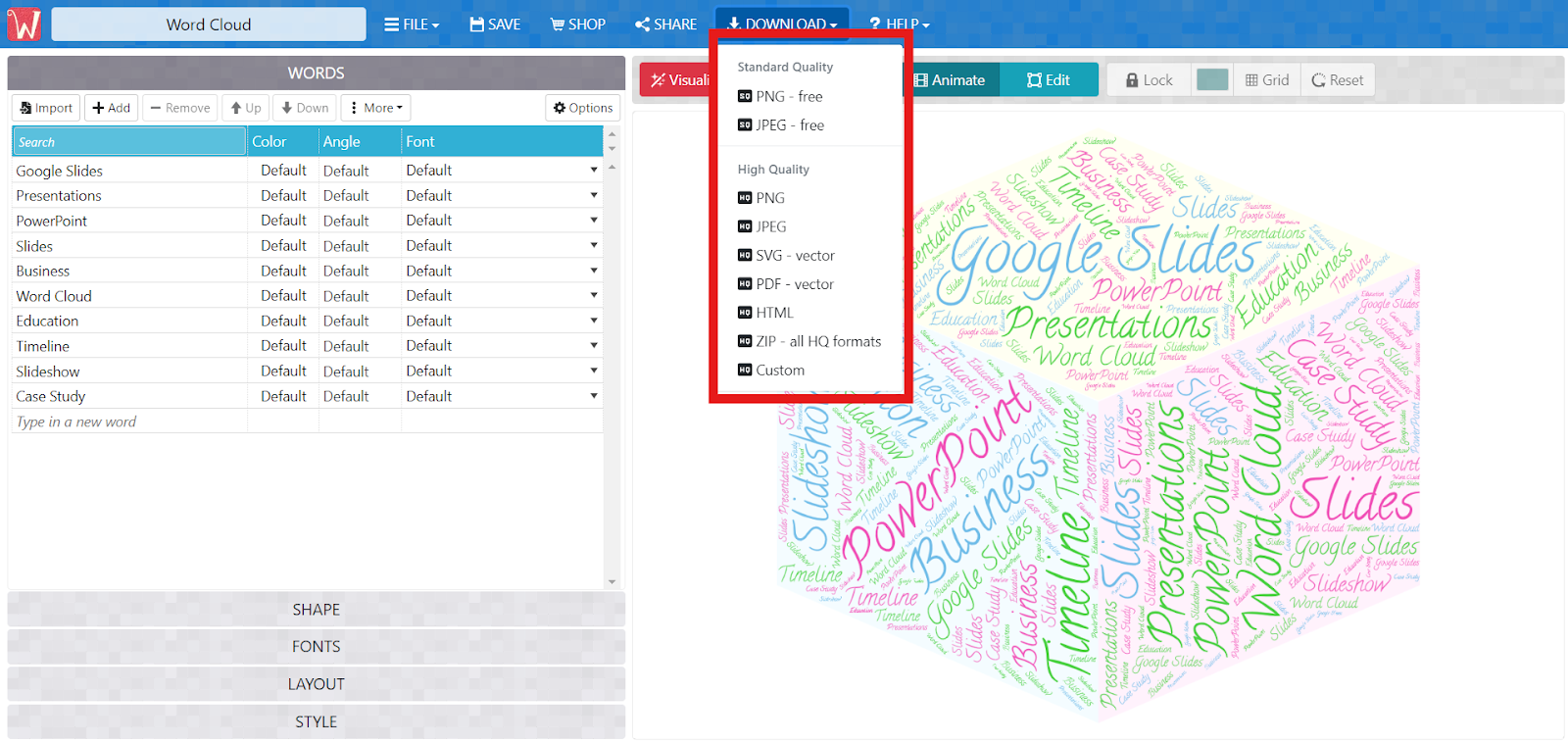Click the Remove word button
The height and width of the screenshot is (743, 1568).
coord(180,108)
